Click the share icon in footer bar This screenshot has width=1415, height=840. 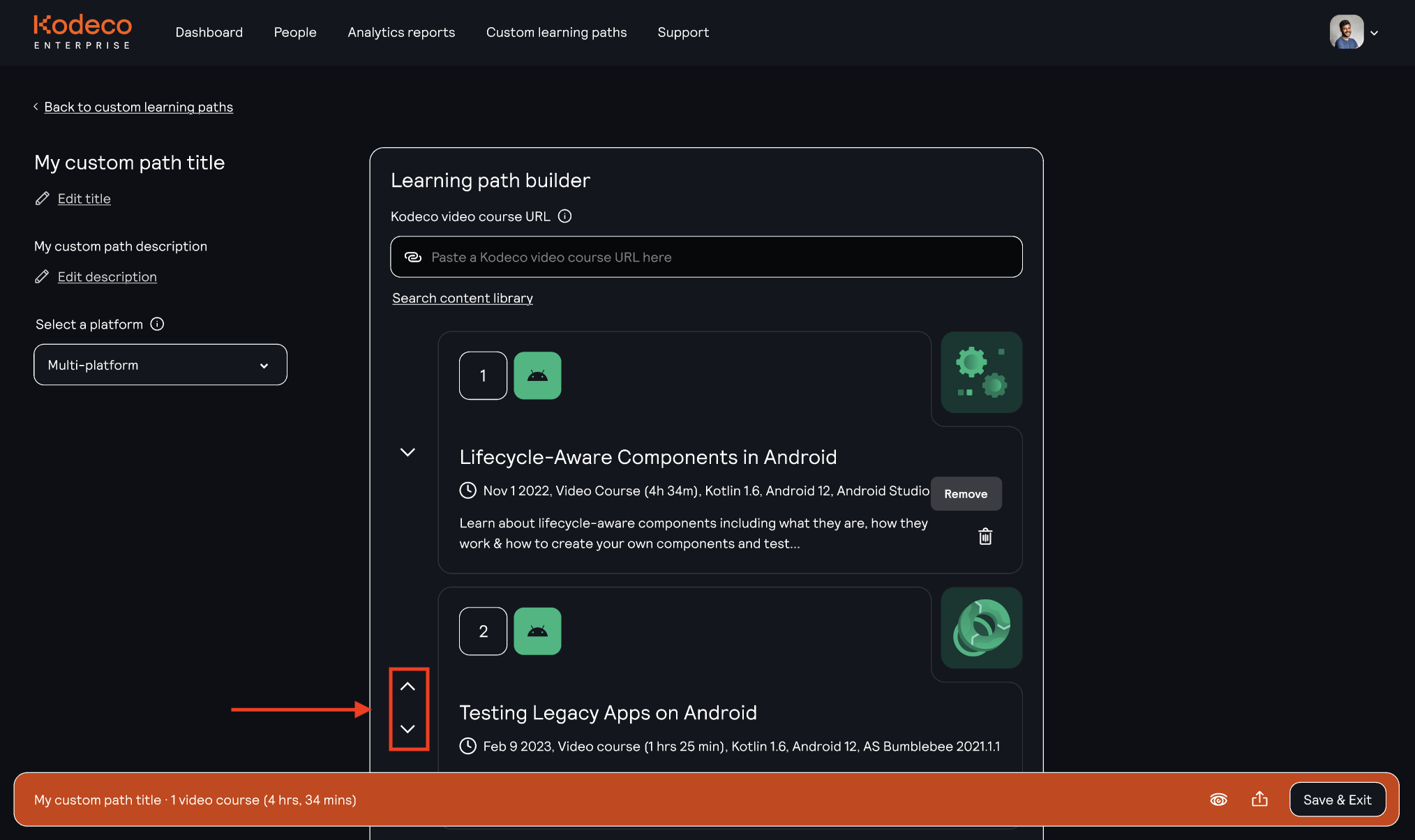(1259, 799)
